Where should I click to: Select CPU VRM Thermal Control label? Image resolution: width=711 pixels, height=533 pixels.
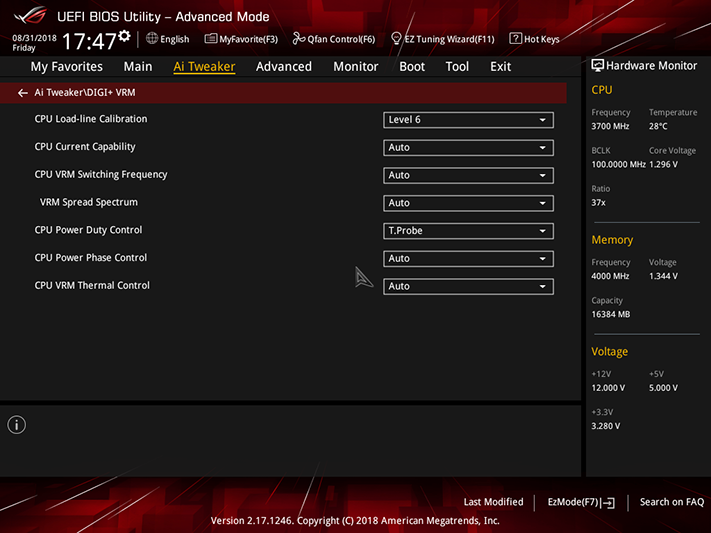tap(92, 285)
